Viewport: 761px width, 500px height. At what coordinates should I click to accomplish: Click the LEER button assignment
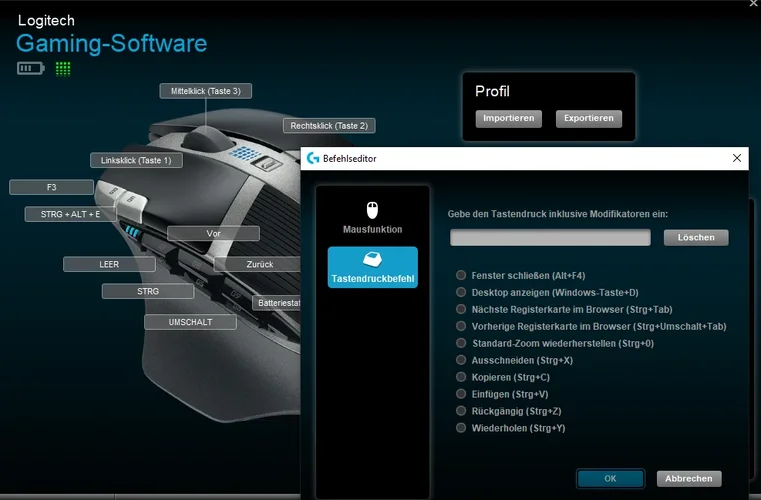[x=109, y=264]
